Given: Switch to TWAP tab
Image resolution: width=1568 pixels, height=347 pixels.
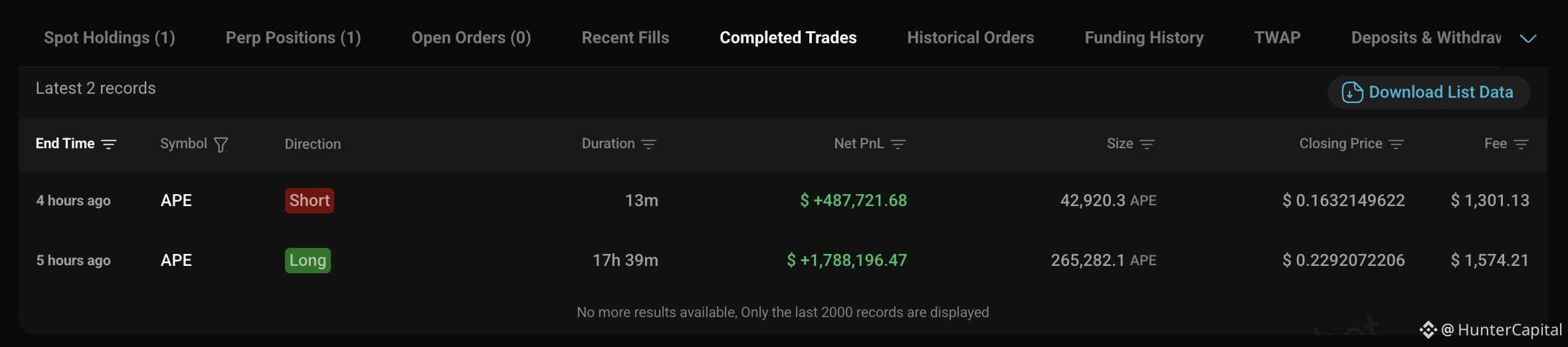Looking at the screenshot, I should coord(1277,38).
